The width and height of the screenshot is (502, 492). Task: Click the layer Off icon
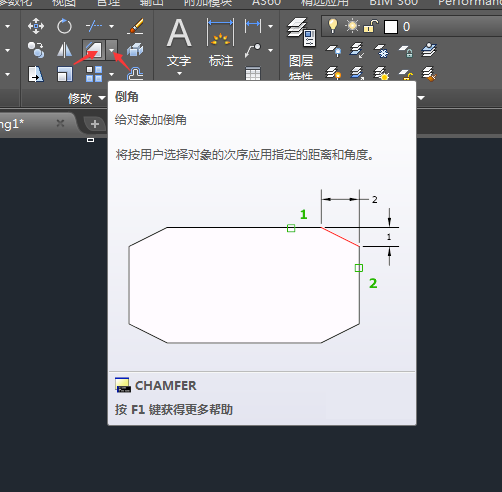[334, 50]
